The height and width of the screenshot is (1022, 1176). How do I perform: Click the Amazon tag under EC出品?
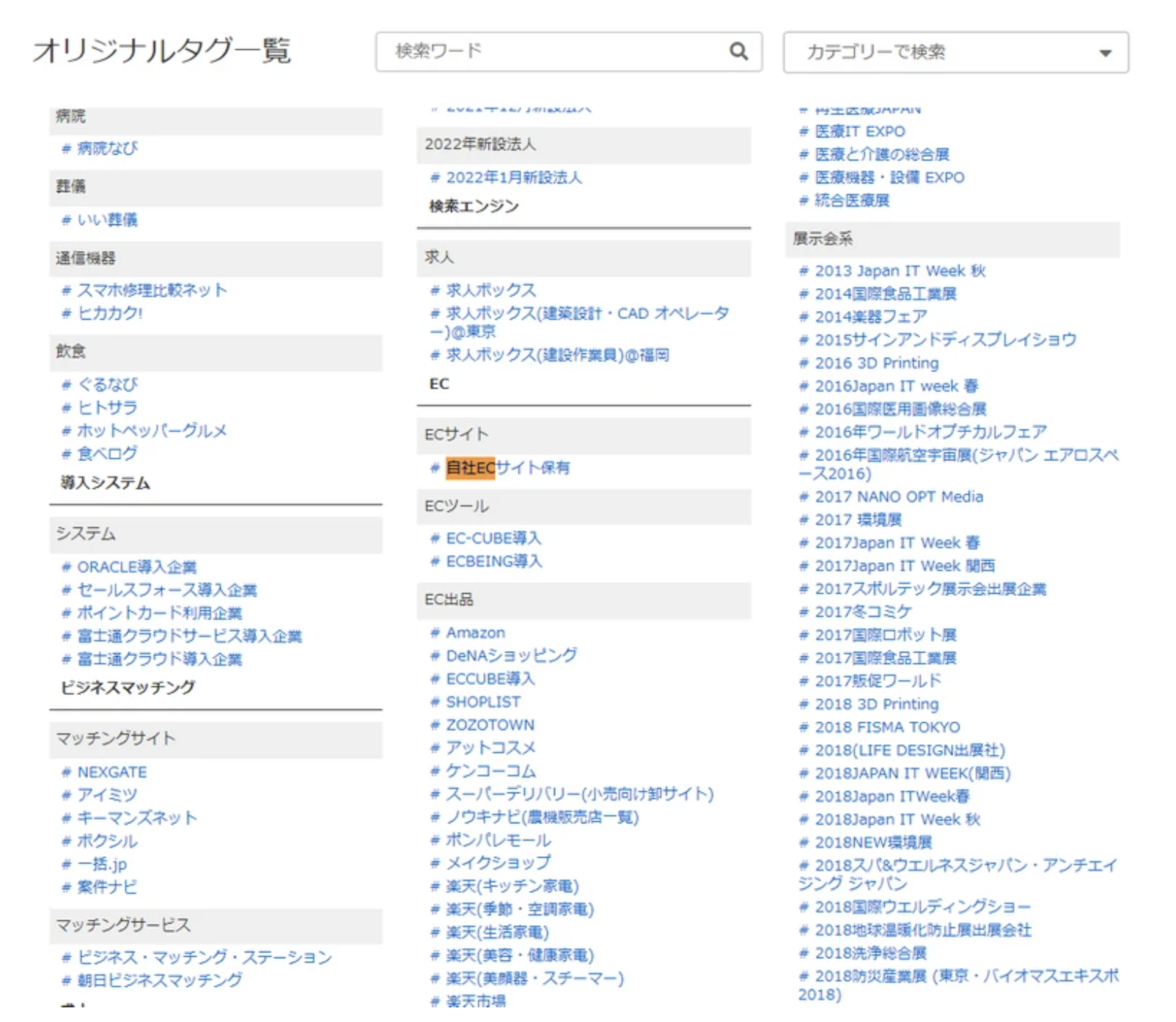pyautogui.click(x=474, y=632)
